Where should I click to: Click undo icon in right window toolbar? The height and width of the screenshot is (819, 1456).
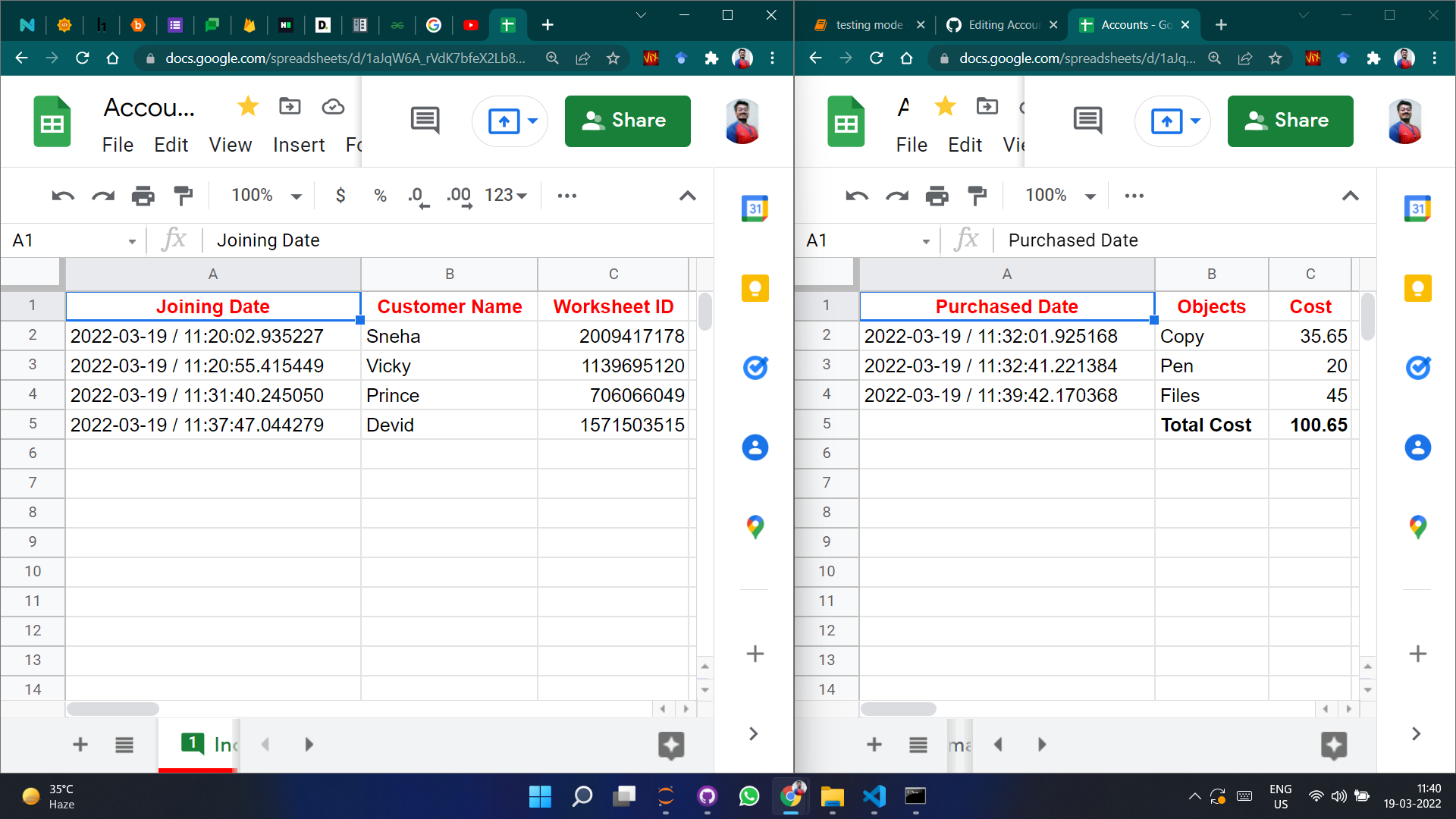tap(856, 196)
